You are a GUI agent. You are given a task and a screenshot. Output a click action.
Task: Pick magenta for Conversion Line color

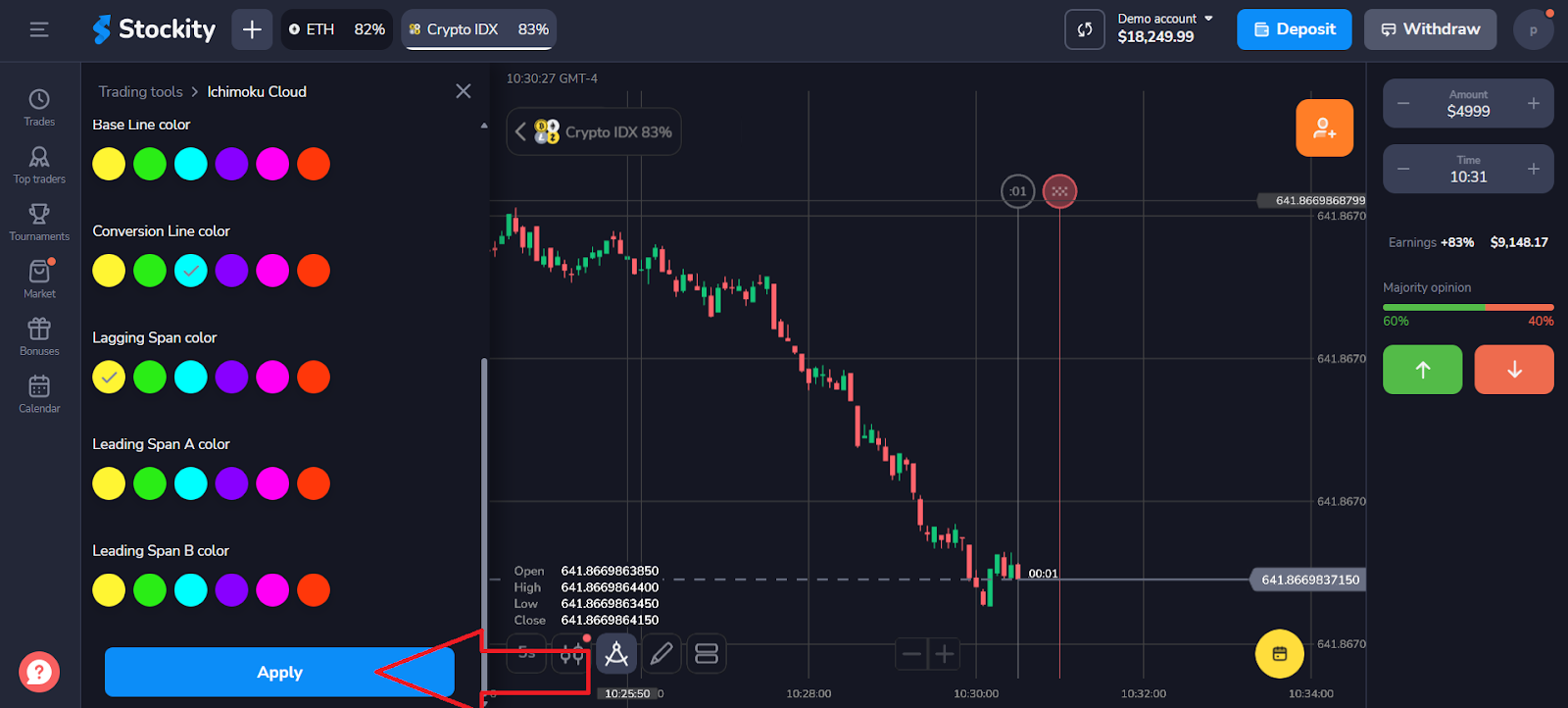point(272,271)
